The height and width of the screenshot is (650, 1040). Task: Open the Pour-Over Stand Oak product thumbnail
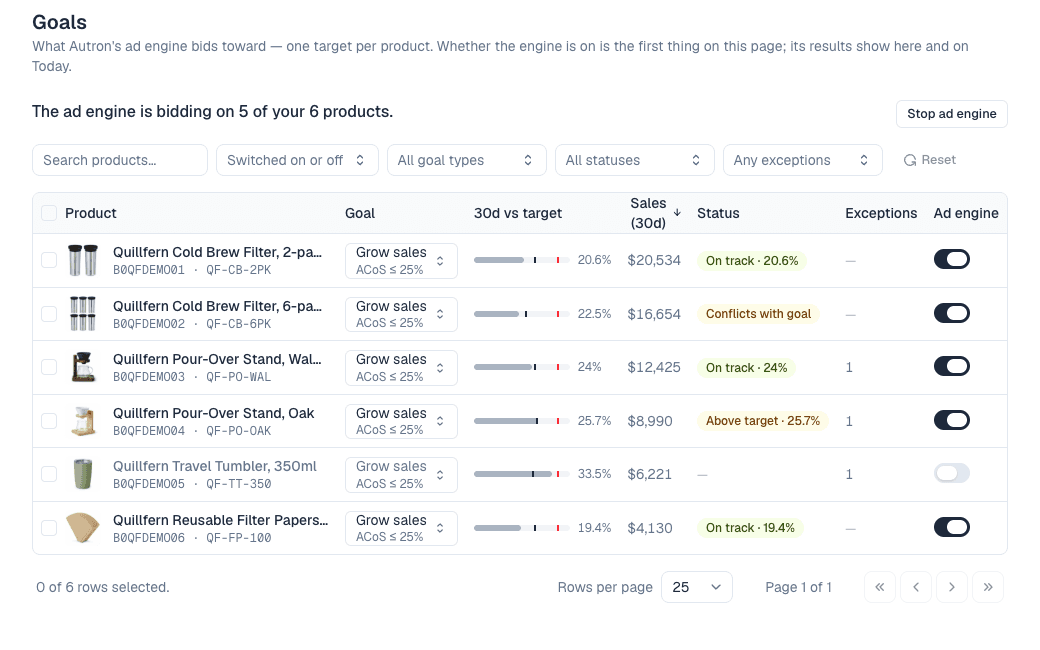click(83, 421)
